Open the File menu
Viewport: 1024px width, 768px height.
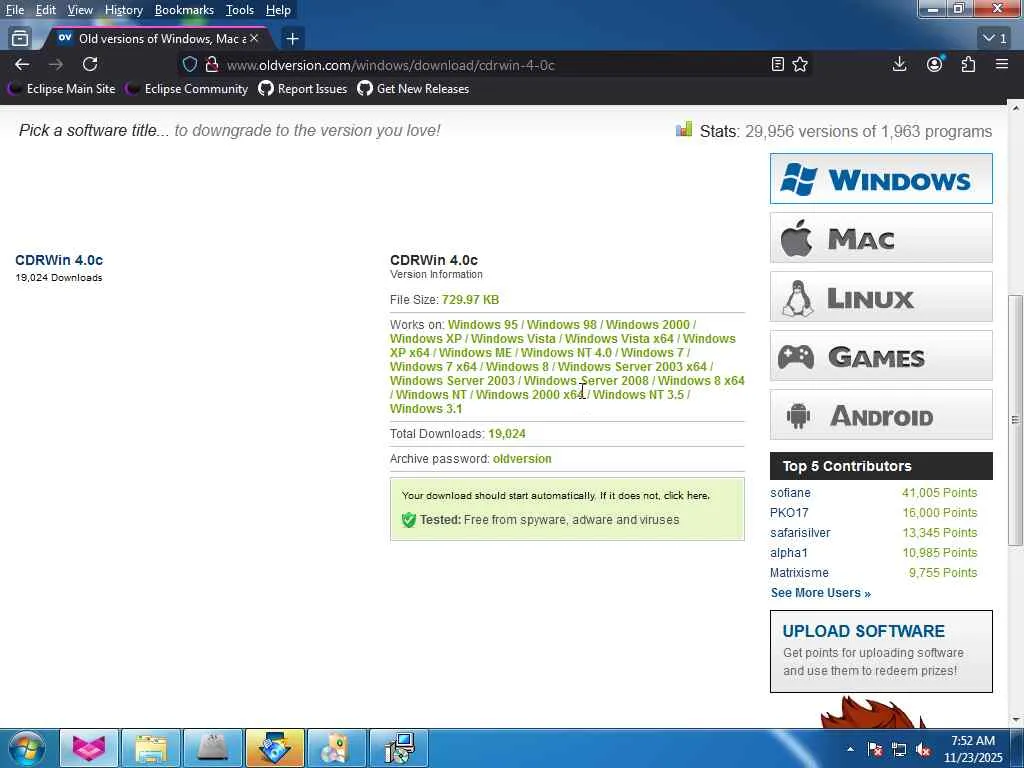click(x=15, y=10)
